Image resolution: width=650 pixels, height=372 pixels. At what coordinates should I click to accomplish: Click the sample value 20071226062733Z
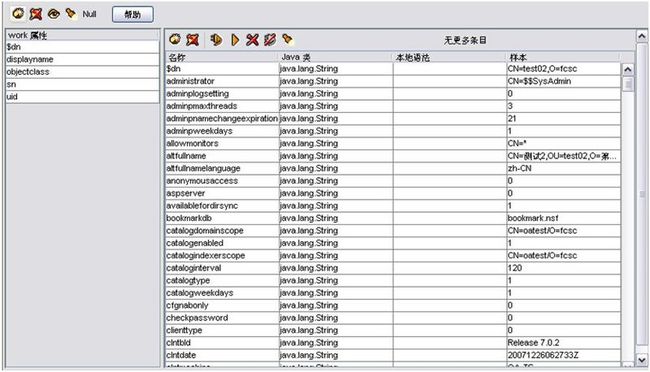pyautogui.click(x=543, y=355)
